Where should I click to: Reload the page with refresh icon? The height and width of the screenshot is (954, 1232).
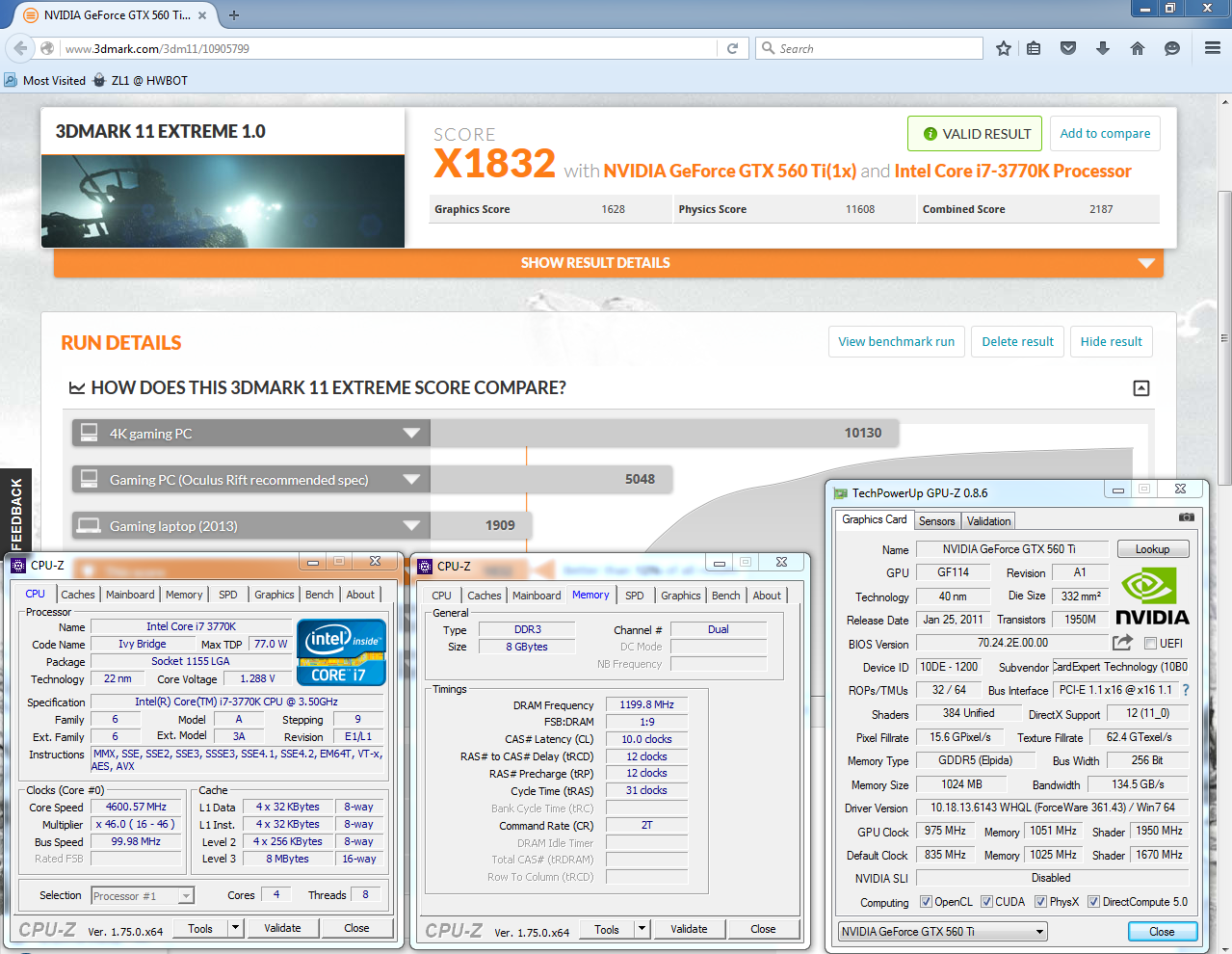[x=732, y=48]
